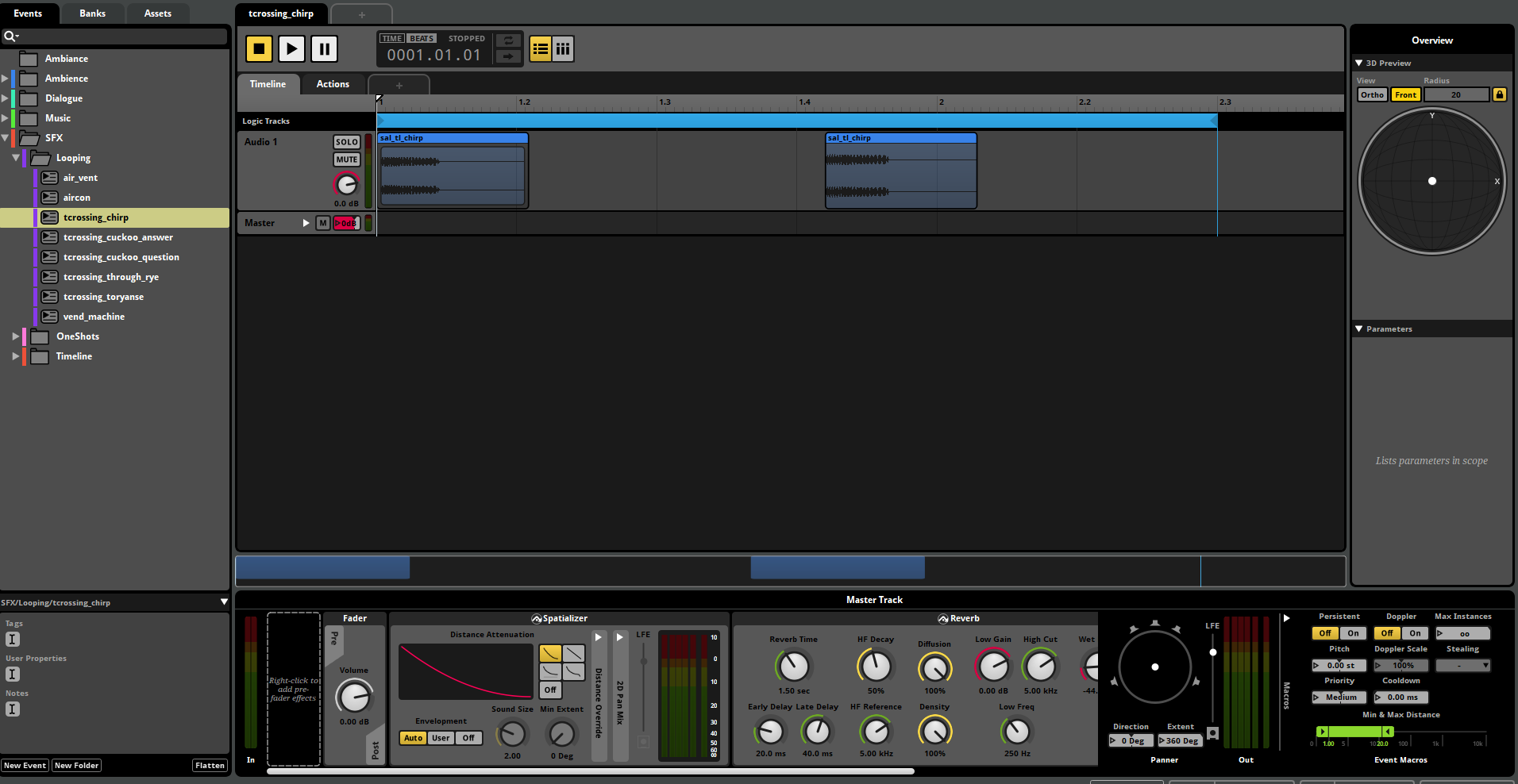Collapse the Parameters section
The height and width of the screenshot is (784, 1518).
pos(1359,329)
